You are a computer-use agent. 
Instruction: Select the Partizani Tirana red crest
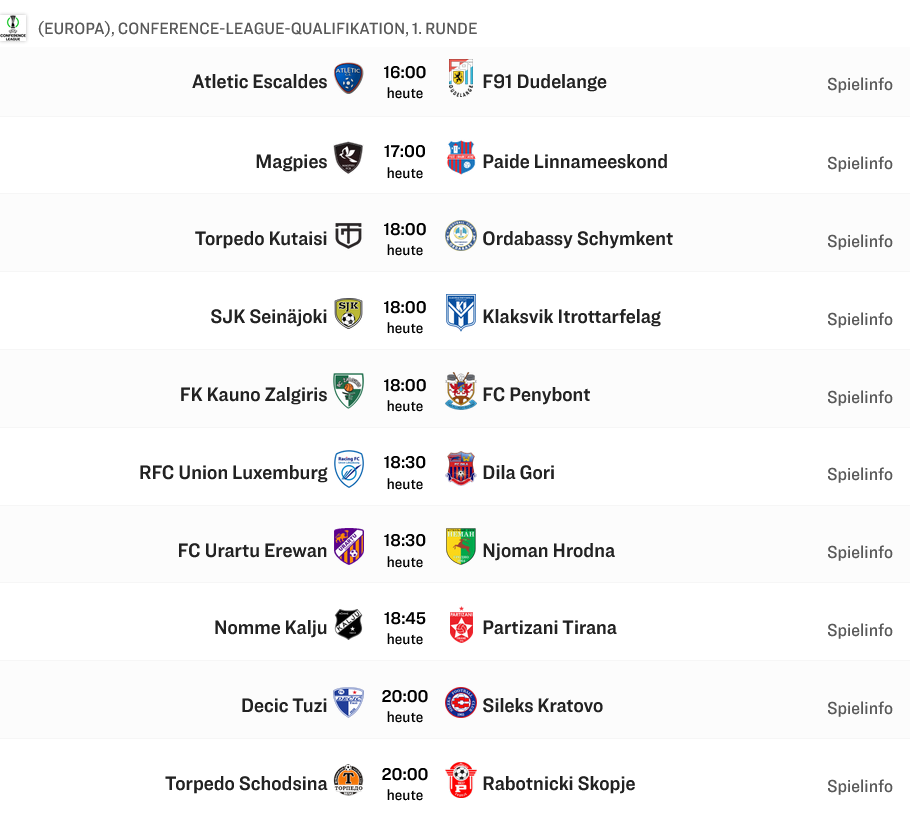461,625
